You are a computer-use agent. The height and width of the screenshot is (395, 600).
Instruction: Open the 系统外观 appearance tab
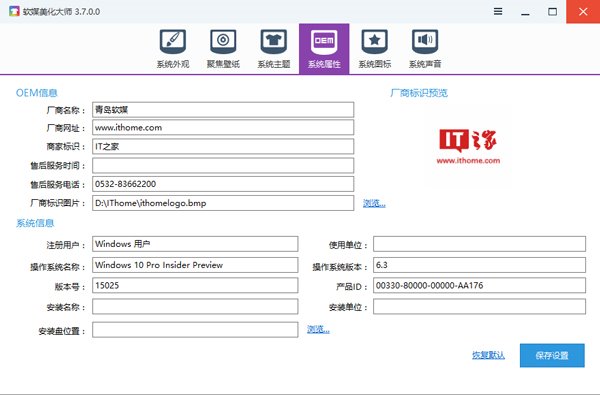(173, 49)
